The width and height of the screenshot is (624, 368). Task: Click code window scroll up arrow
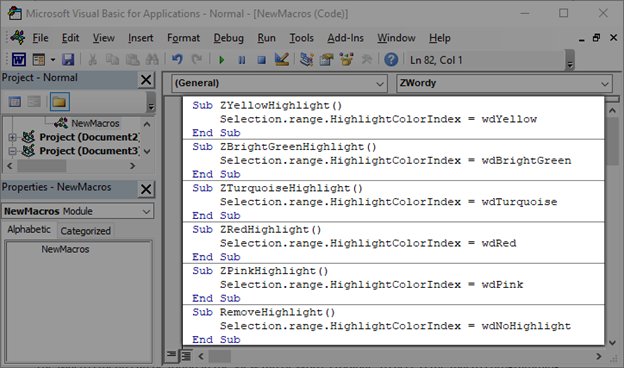[x=612, y=111]
